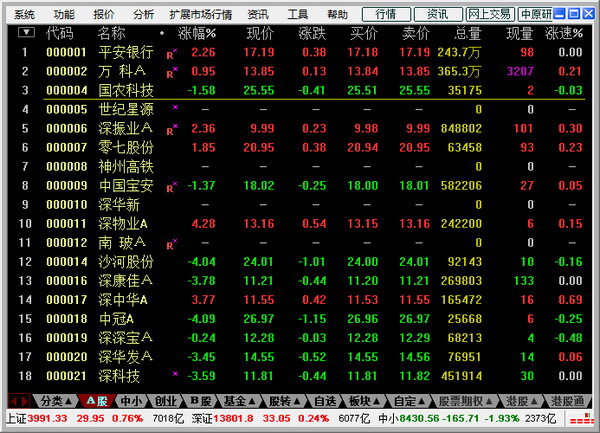Viewport: 600px width, 433px height.
Task: Sort by the 名称 column header
Action: coord(111,34)
